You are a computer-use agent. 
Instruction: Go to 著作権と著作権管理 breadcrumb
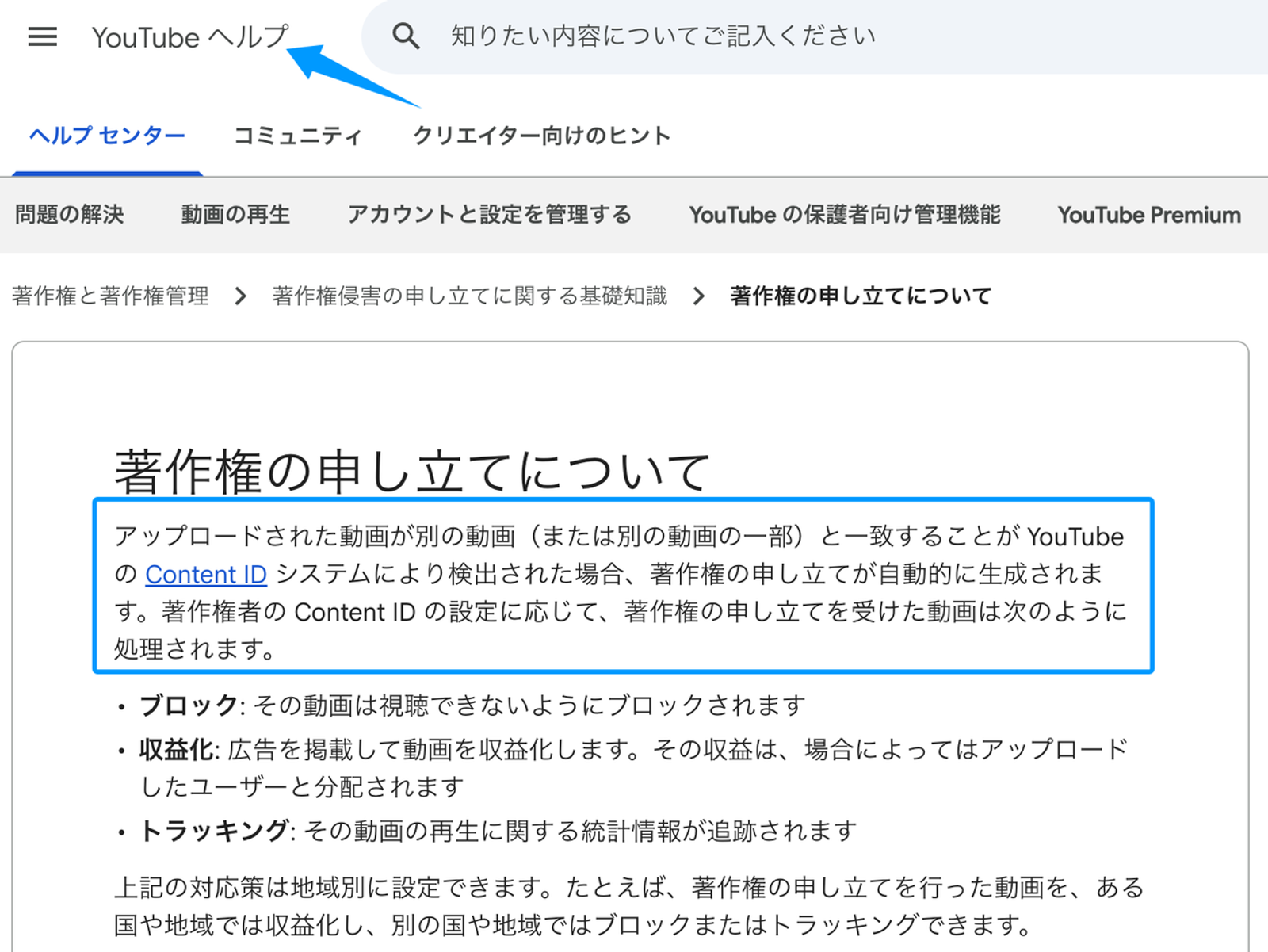click(x=111, y=296)
